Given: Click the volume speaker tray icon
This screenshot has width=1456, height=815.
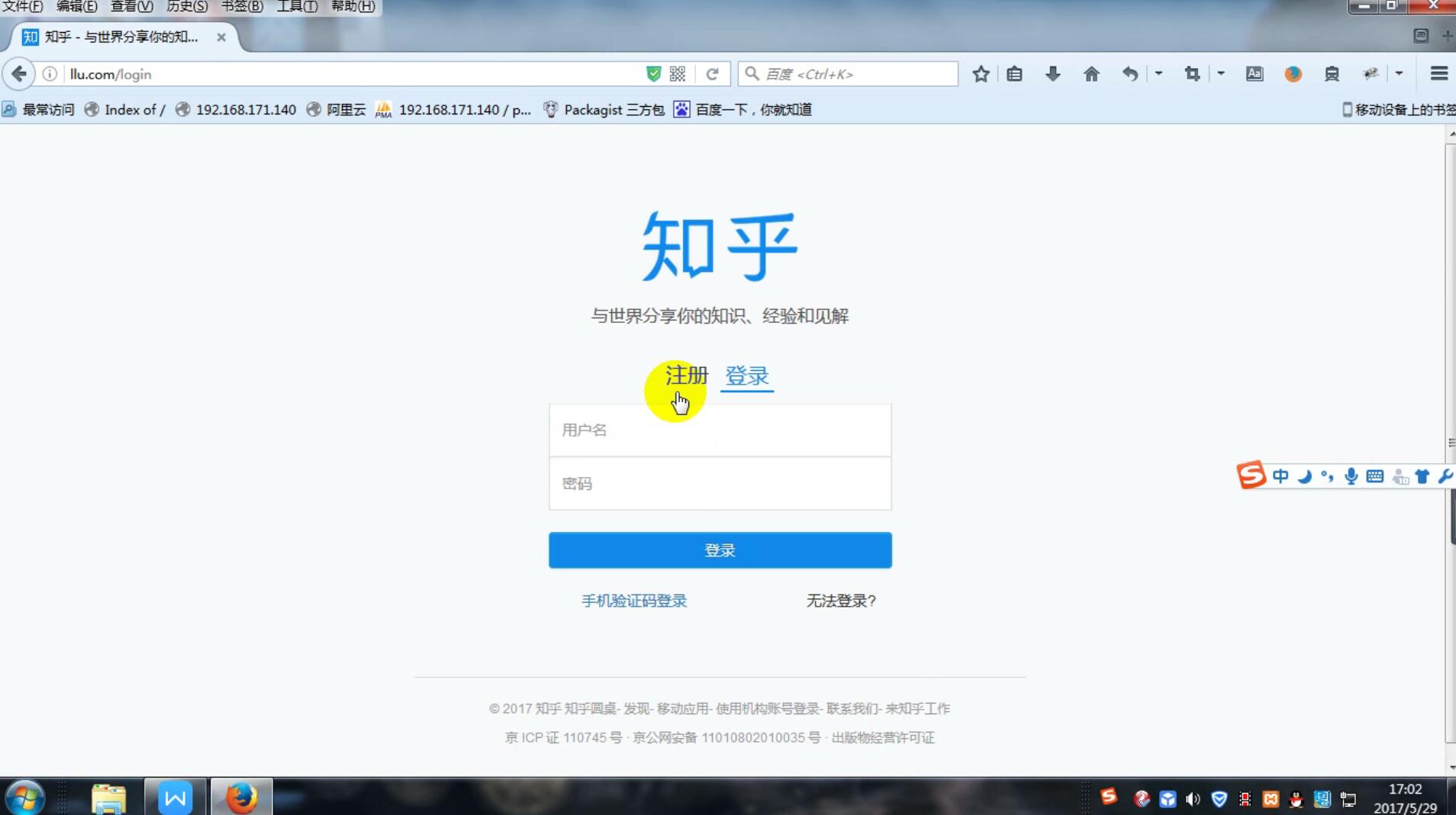Looking at the screenshot, I should tap(1193, 799).
